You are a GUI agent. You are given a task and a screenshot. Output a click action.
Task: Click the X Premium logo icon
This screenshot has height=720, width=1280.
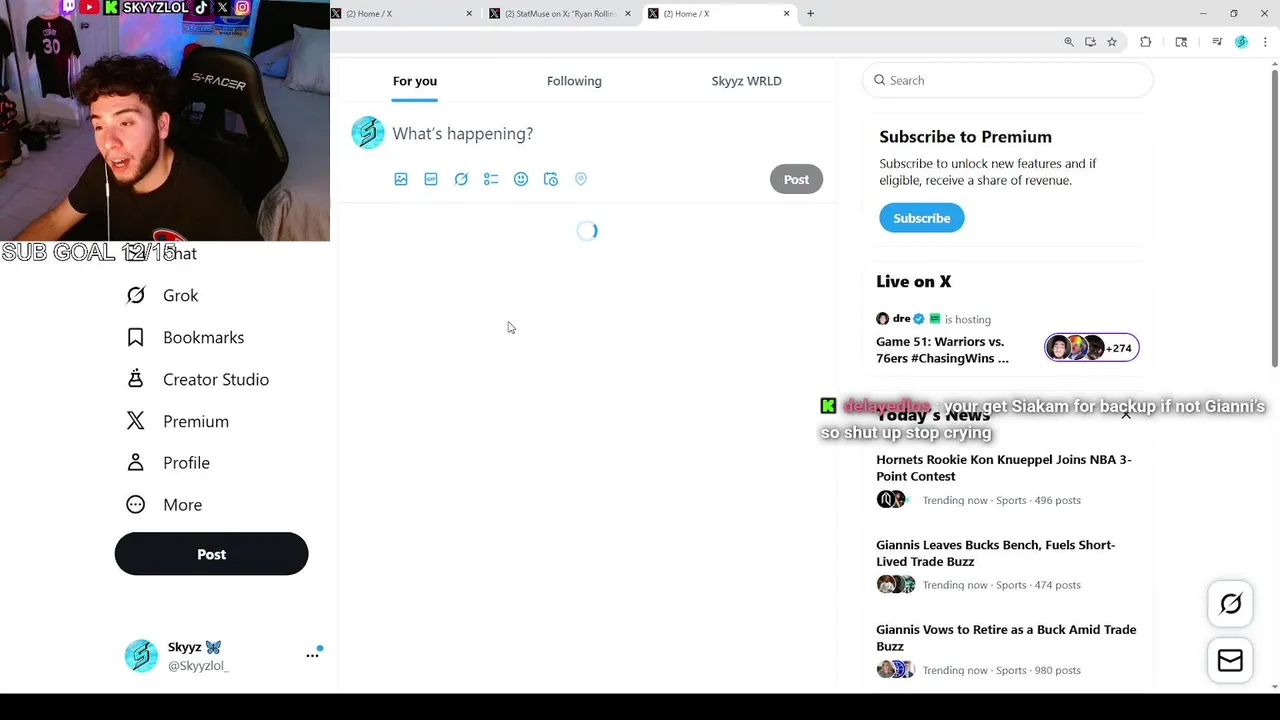click(136, 421)
